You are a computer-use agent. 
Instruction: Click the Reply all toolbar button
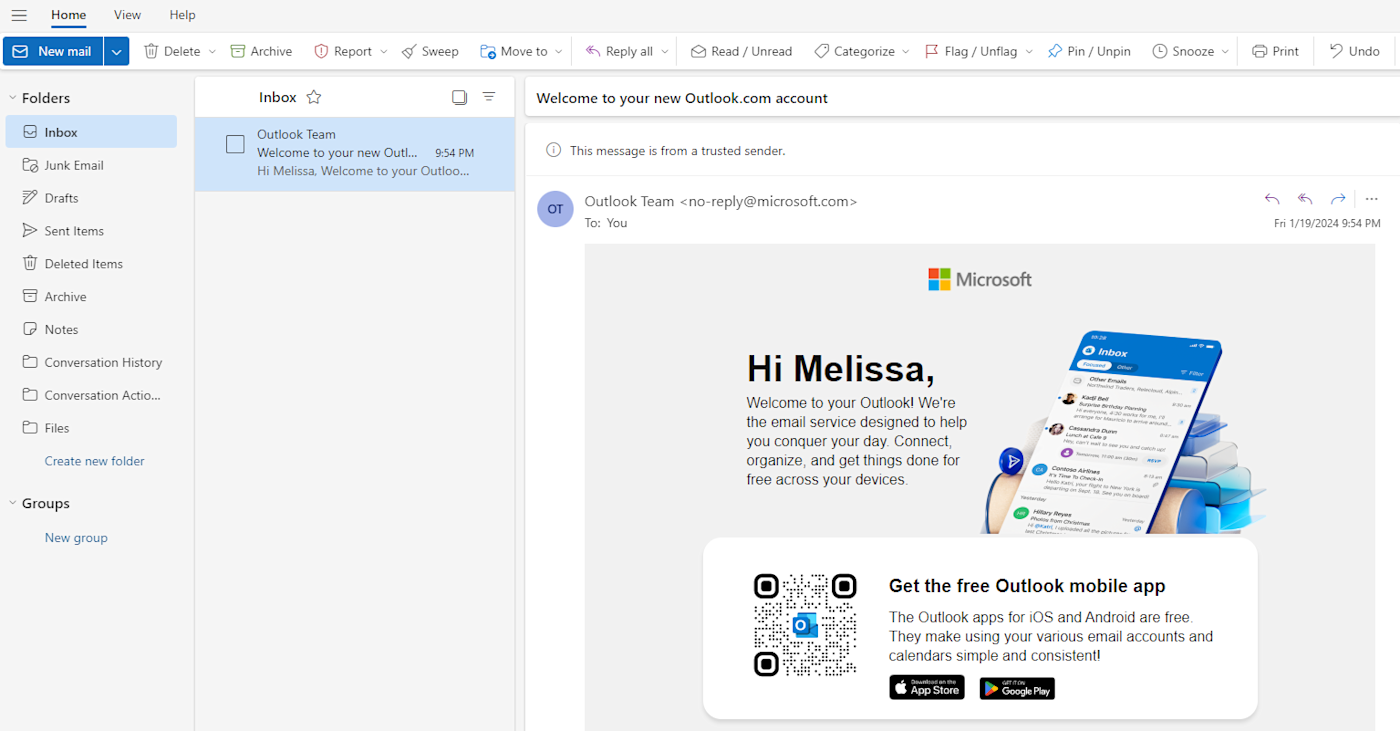click(619, 51)
